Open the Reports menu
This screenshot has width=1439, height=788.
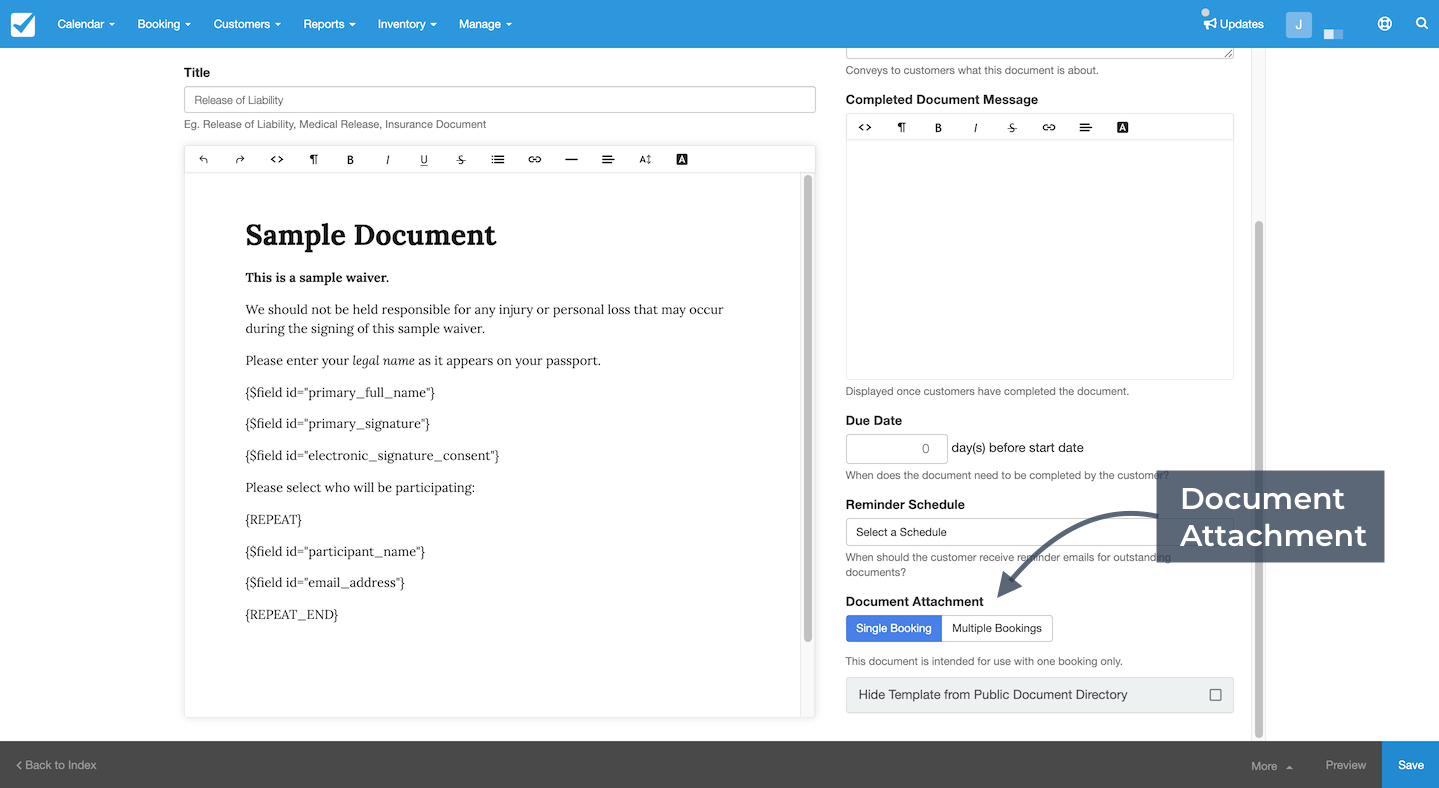click(329, 24)
